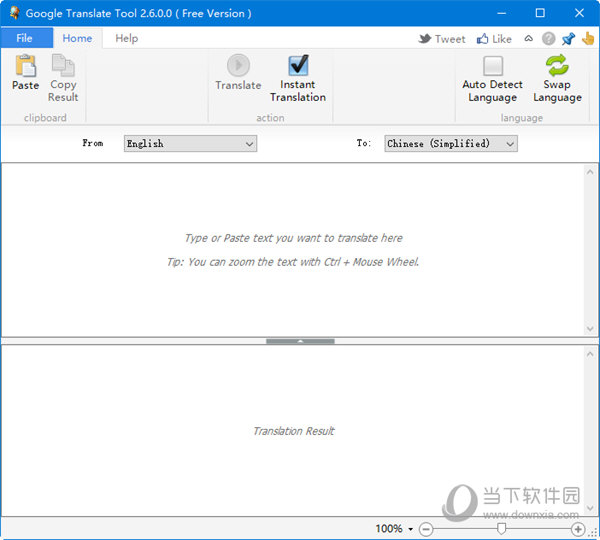
Task: Click the zoom slider handle
Action: 501,529
